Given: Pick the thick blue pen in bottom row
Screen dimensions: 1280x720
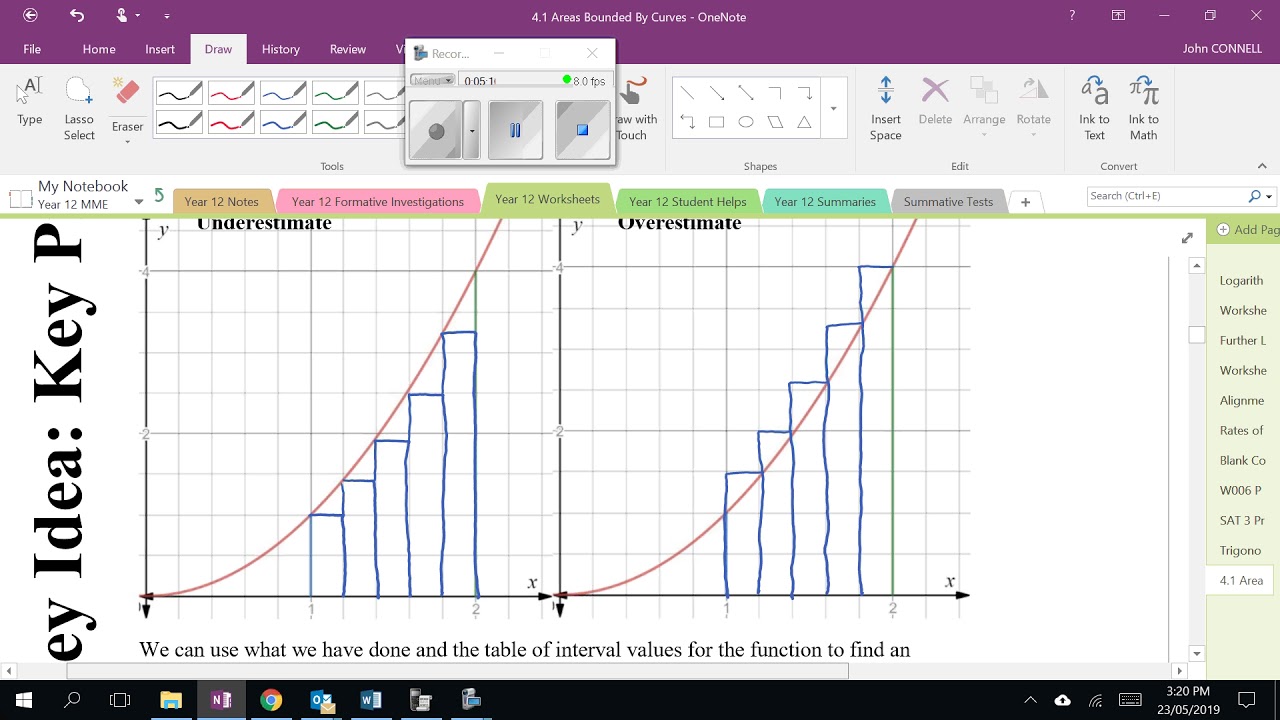Looking at the screenshot, I should tap(283, 122).
